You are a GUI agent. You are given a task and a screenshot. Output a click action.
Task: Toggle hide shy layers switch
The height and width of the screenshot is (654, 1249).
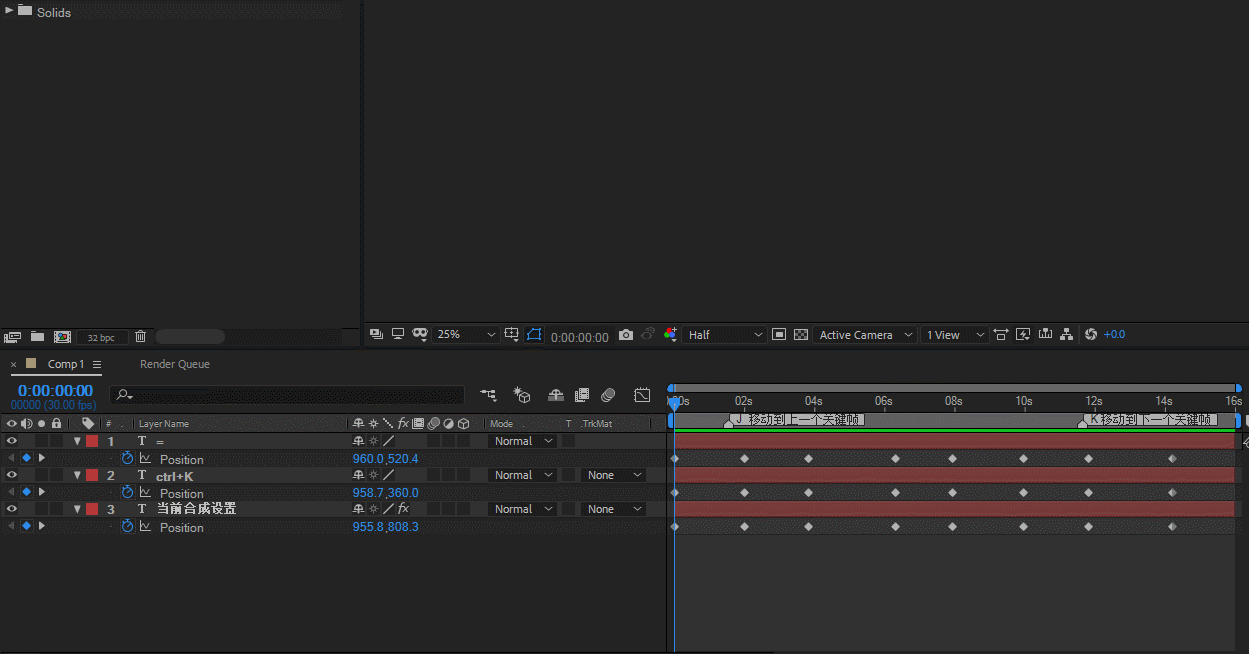[x=556, y=395]
